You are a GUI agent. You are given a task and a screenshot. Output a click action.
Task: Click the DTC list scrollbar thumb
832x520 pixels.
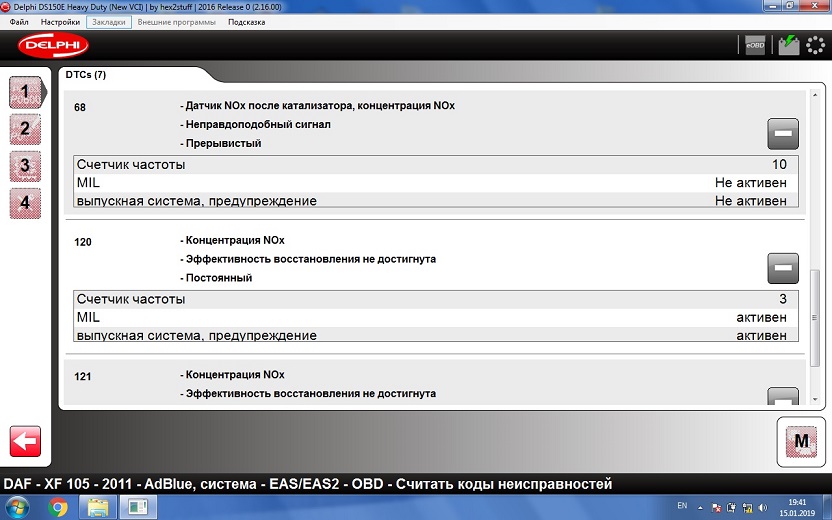coord(815,318)
